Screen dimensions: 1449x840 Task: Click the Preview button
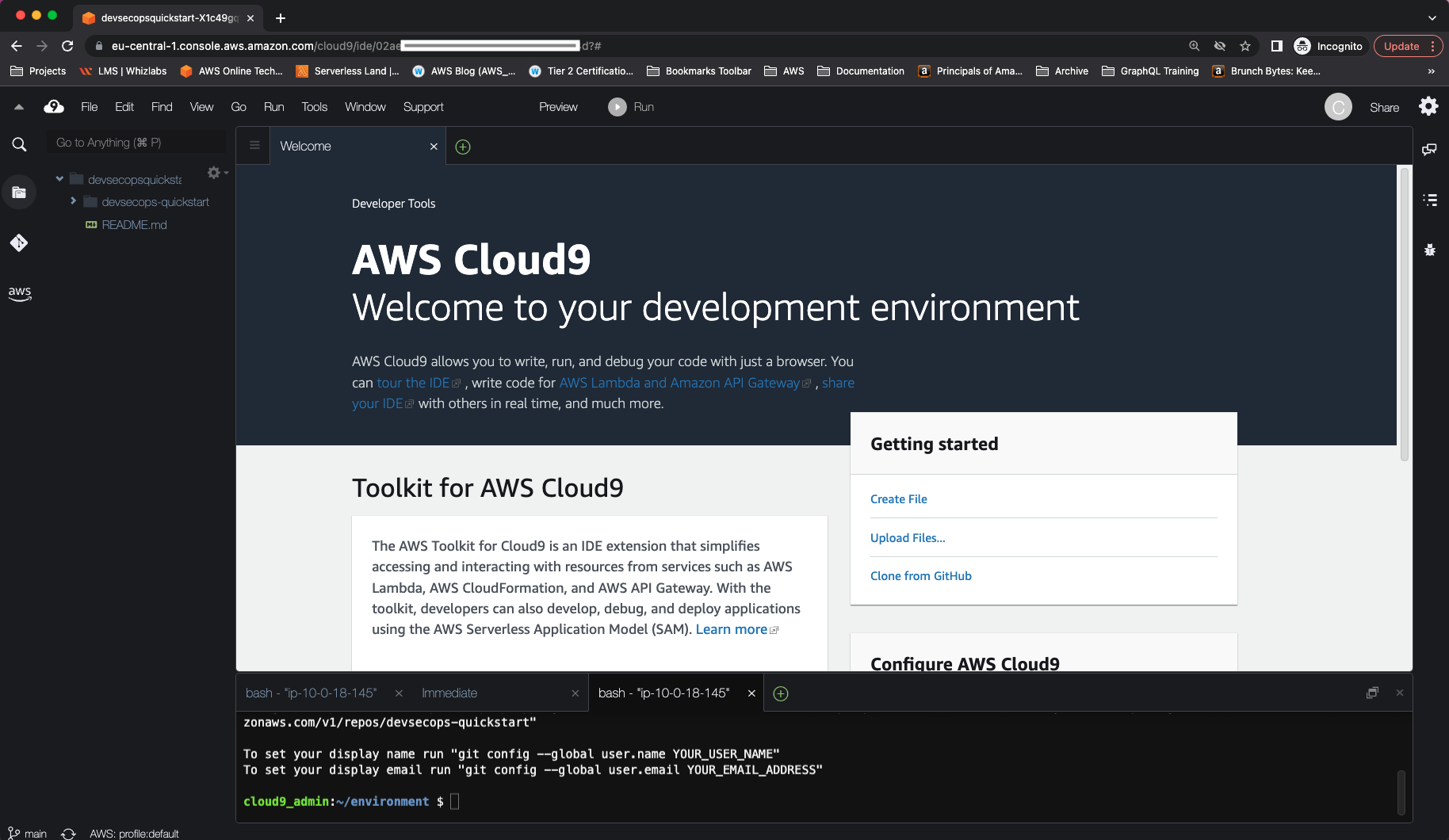[558, 107]
